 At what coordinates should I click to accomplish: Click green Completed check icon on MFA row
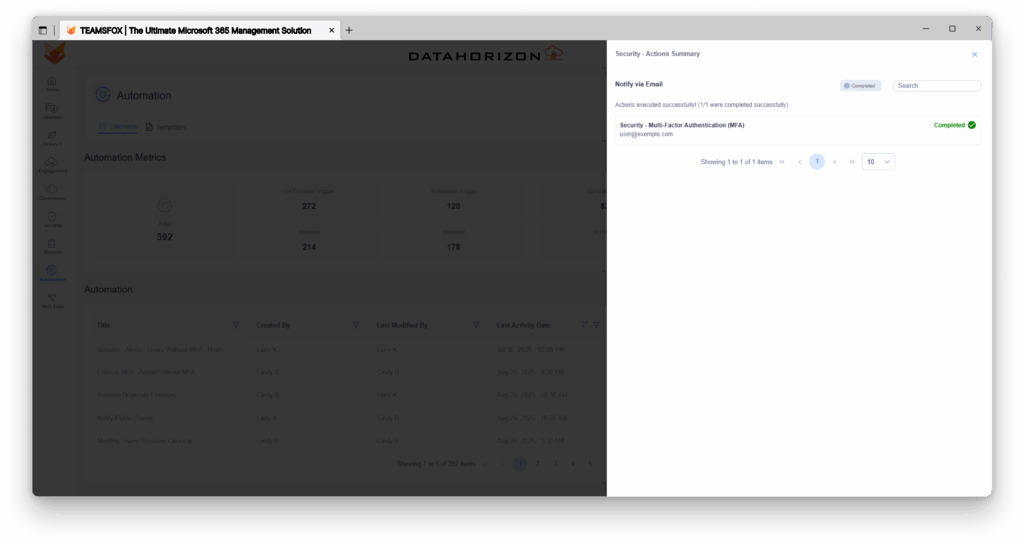coord(972,125)
